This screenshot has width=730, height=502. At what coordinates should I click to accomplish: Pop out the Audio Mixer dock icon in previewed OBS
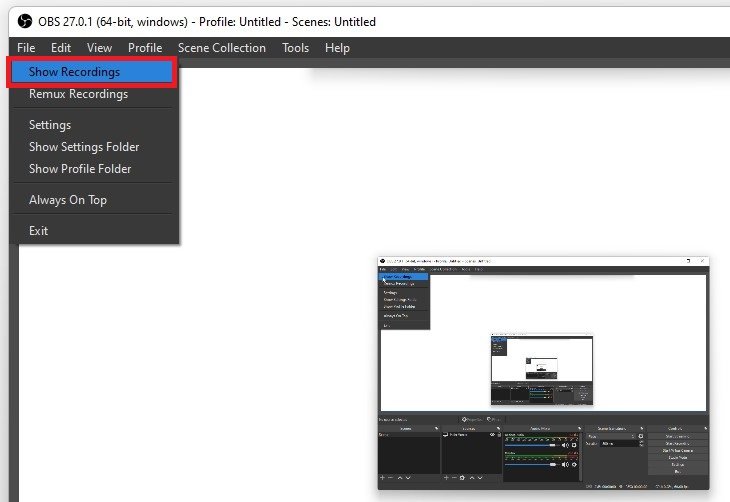pos(579,428)
